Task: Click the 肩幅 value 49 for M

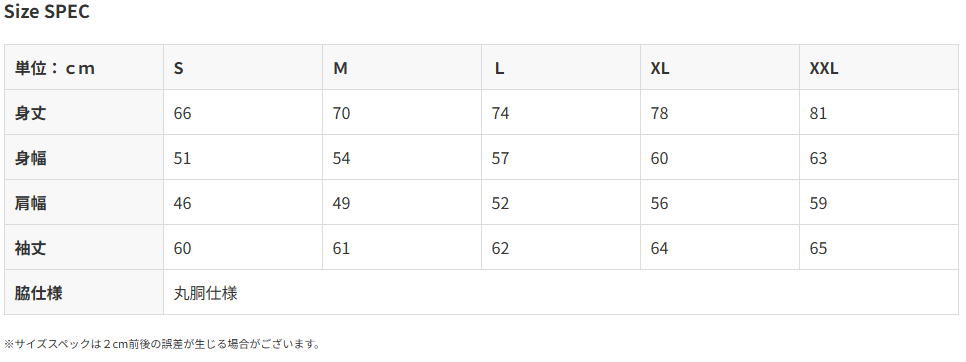Action: (x=341, y=203)
